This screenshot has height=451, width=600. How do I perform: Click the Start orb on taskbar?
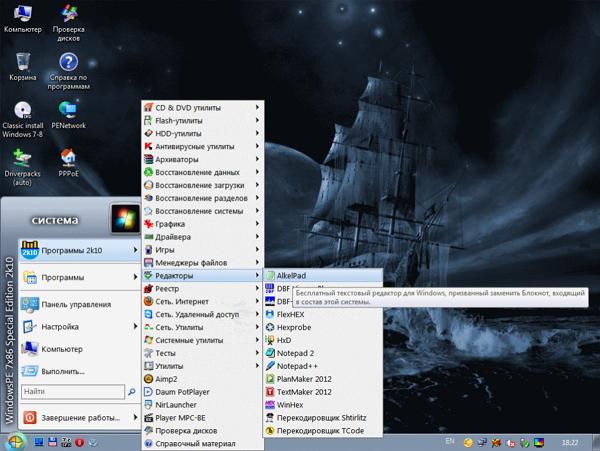[x=16, y=441]
